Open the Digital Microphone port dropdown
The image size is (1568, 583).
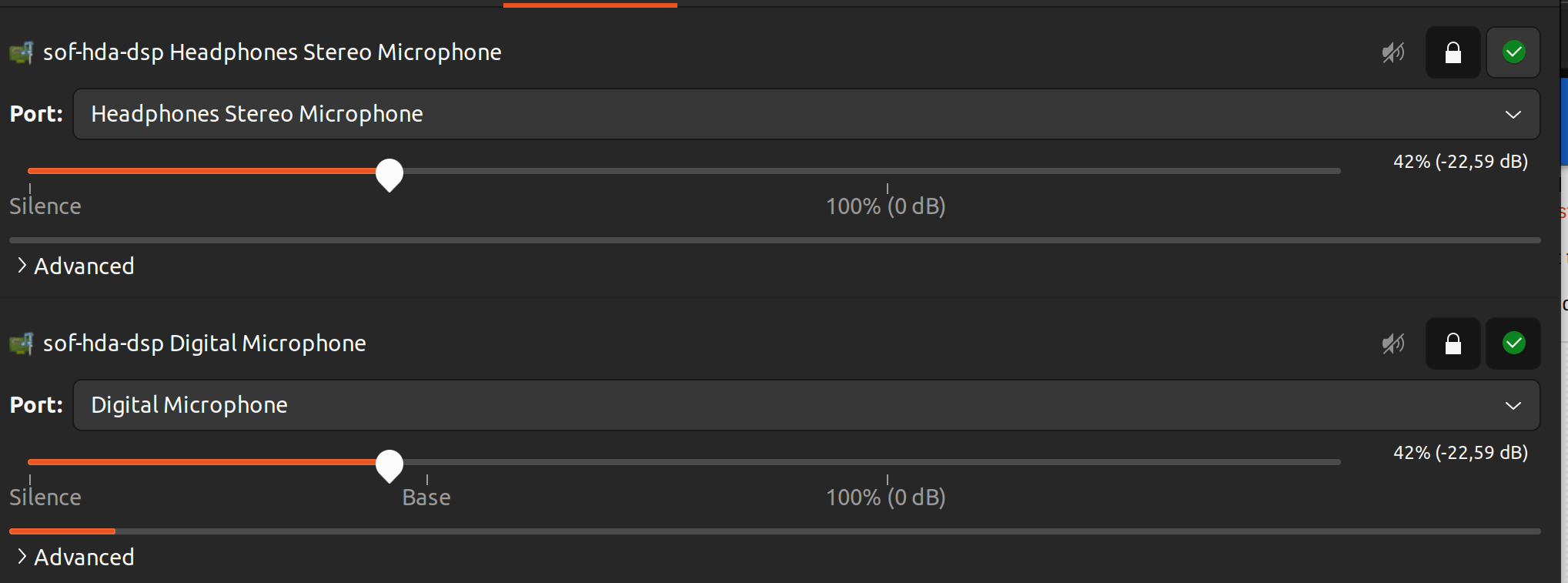click(x=1513, y=405)
